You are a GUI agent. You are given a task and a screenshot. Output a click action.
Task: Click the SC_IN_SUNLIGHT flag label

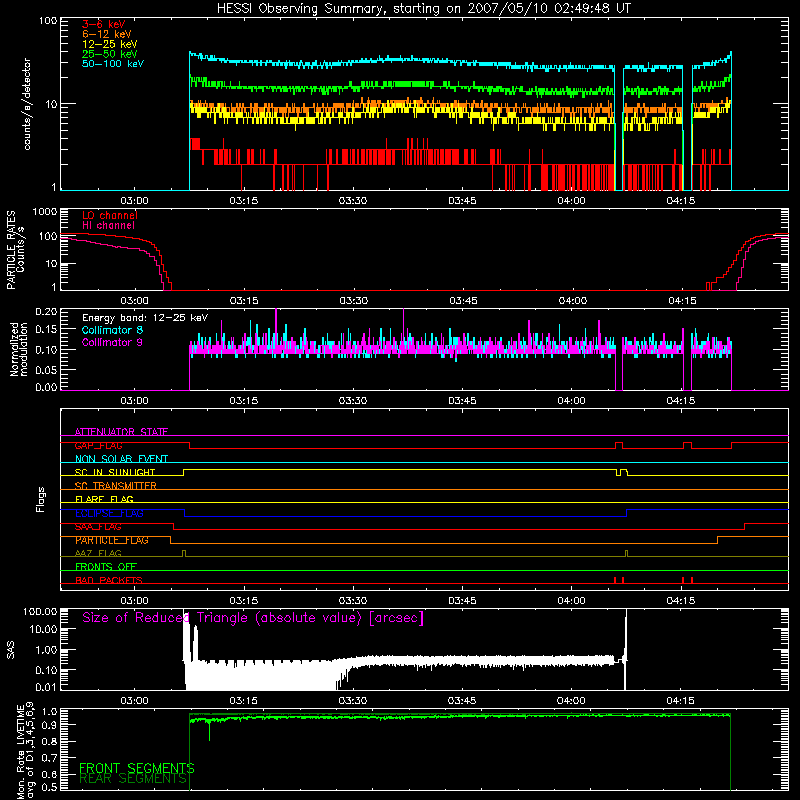tap(115, 472)
